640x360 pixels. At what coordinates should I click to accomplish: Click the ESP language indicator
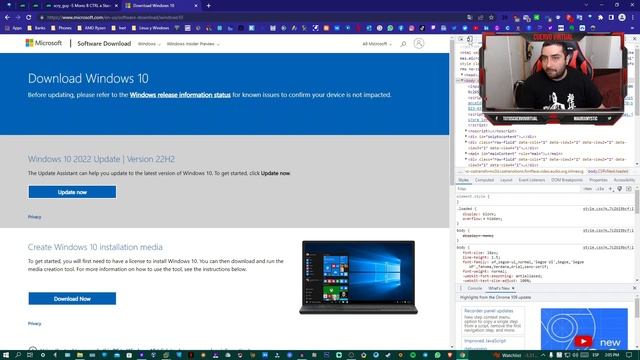pos(596,355)
